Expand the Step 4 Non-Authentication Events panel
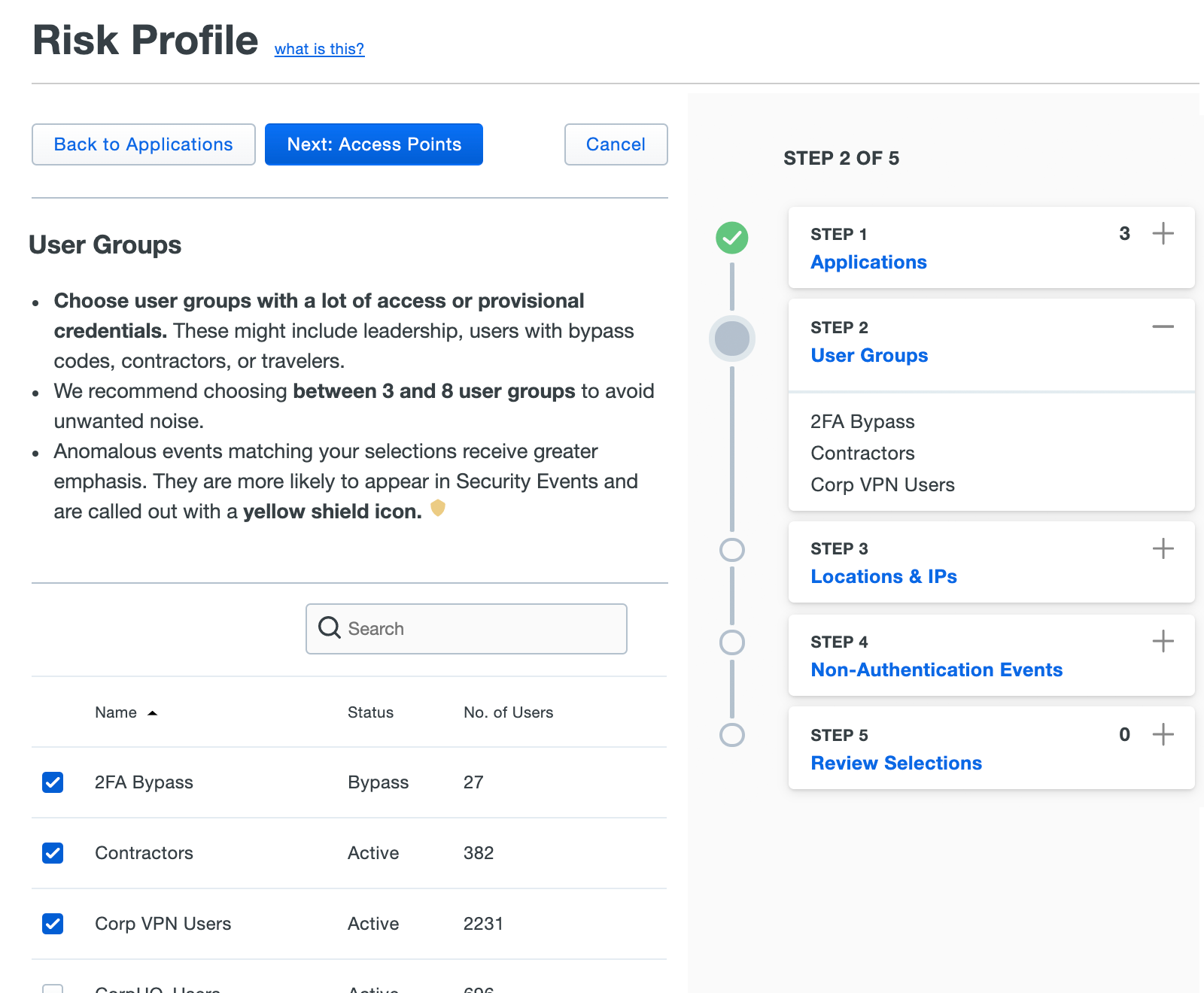The image size is (1204, 993). 1163,642
